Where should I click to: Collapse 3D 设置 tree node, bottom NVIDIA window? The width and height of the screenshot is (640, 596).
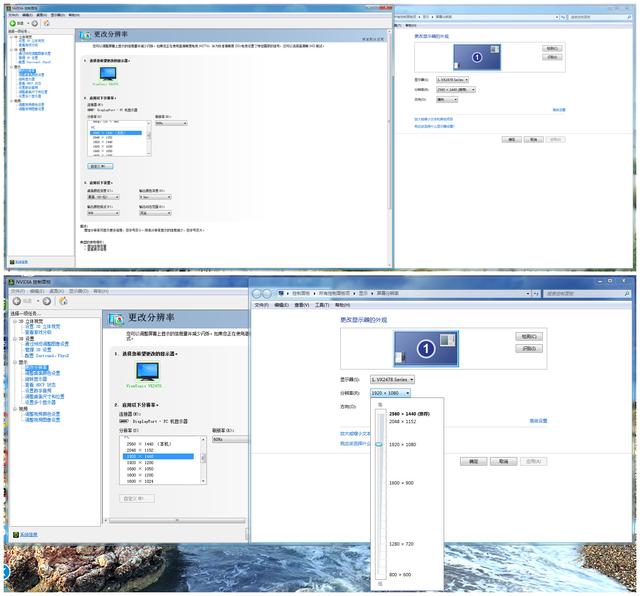pyautogui.click(x=15, y=338)
